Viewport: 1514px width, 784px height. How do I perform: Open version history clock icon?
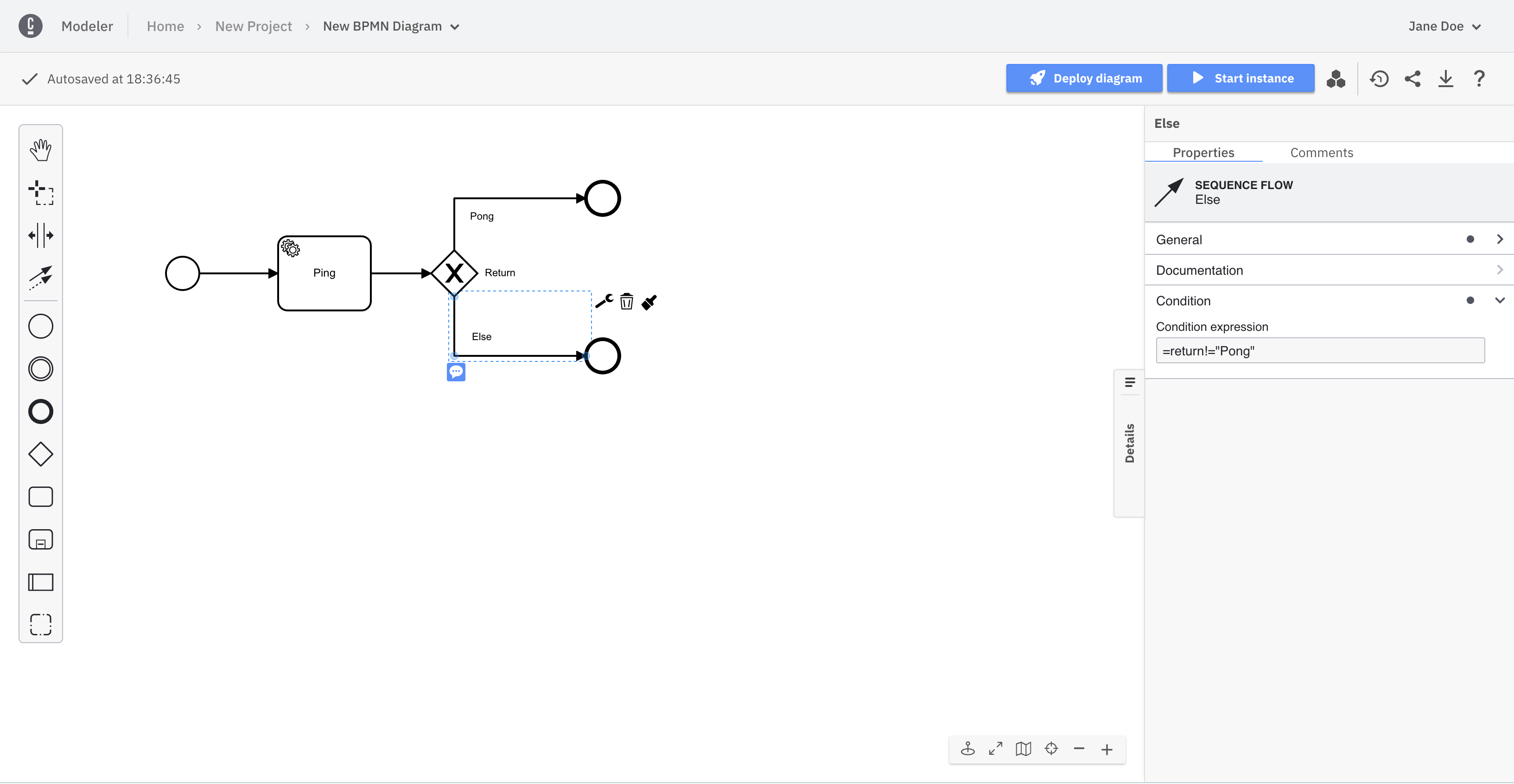[x=1379, y=79]
